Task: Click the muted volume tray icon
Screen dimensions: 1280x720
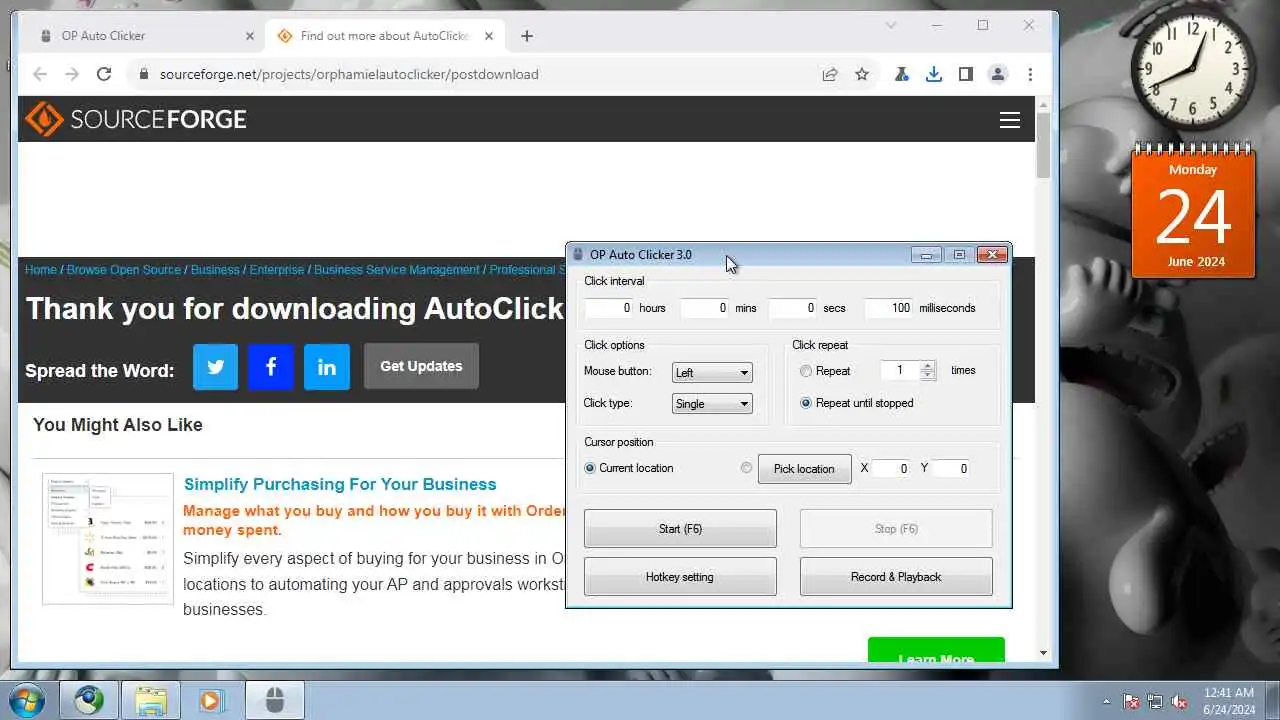Action: point(1179,701)
